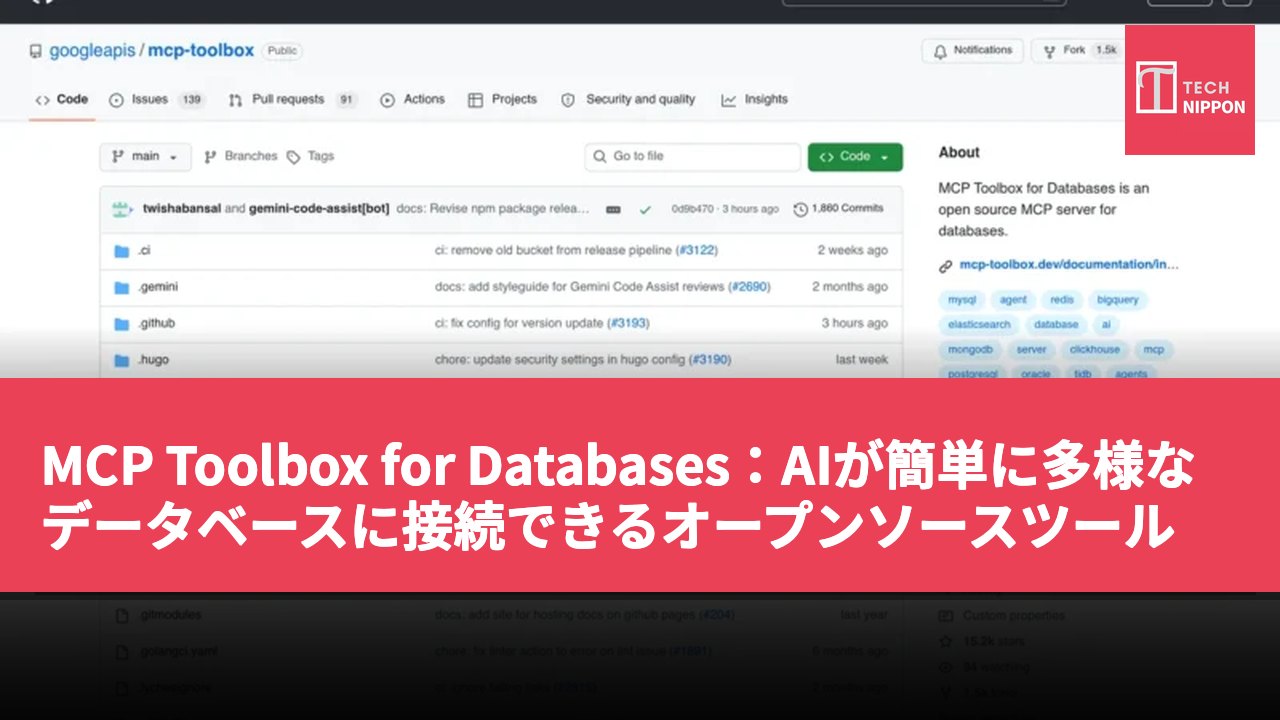This screenshot has width=1280, height=720.
Task: View the Insights tab
Action: click(755, 100)
